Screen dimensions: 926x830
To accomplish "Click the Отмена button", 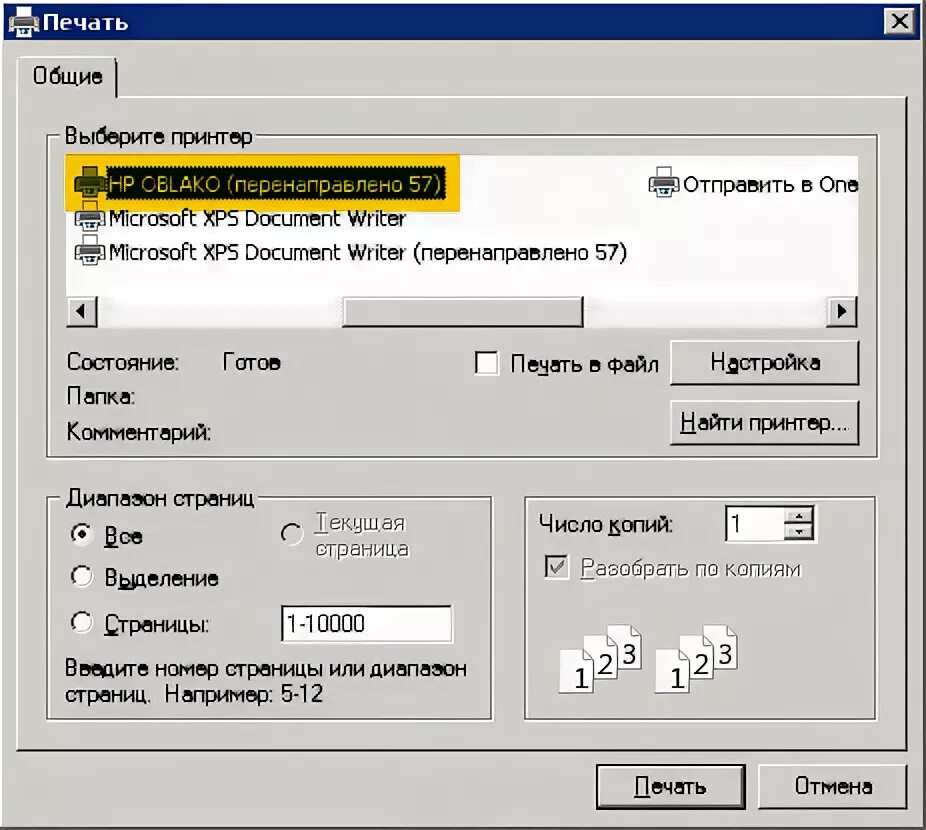I will pyautogui.click(x=833, y=786).
